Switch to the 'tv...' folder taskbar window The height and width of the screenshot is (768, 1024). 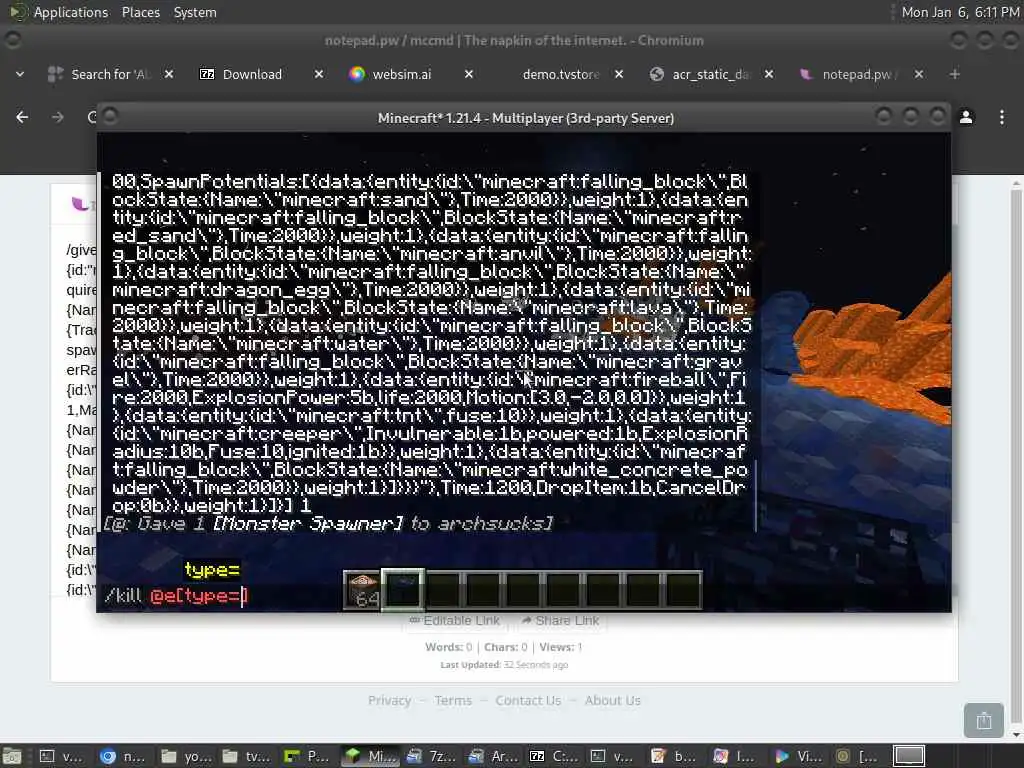tap(245, 756)
